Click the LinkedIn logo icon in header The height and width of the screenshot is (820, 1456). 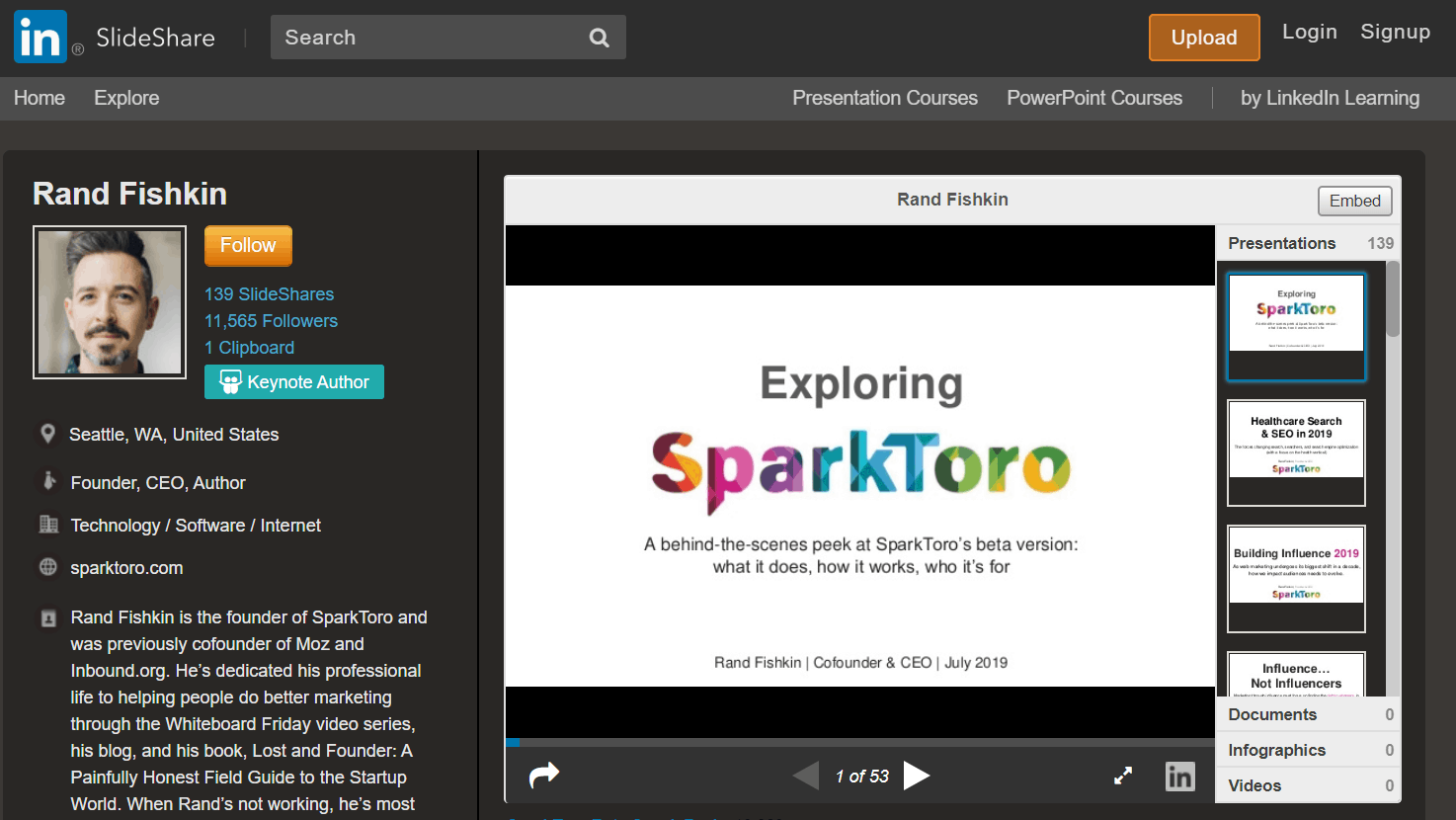click(x=40, y=37)
